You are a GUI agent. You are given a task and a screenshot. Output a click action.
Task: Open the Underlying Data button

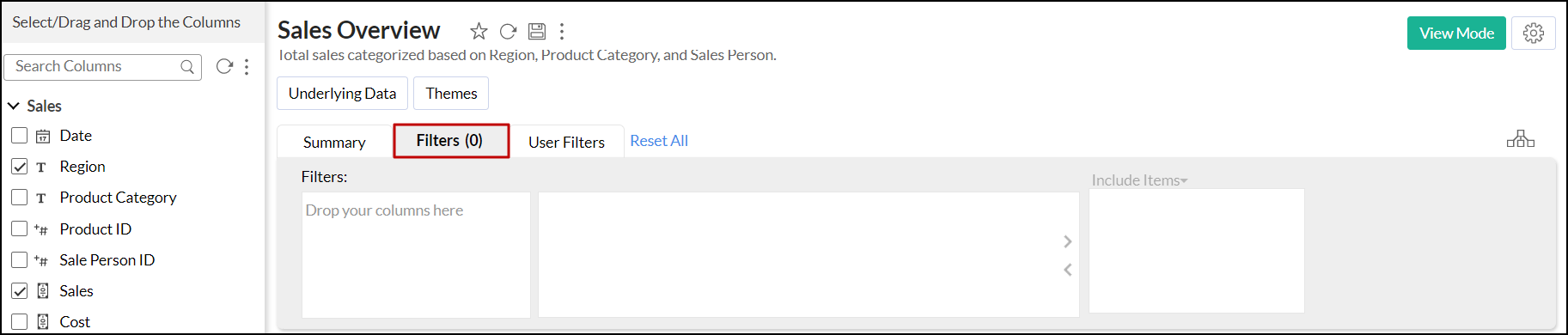click(x=342, y=94)
